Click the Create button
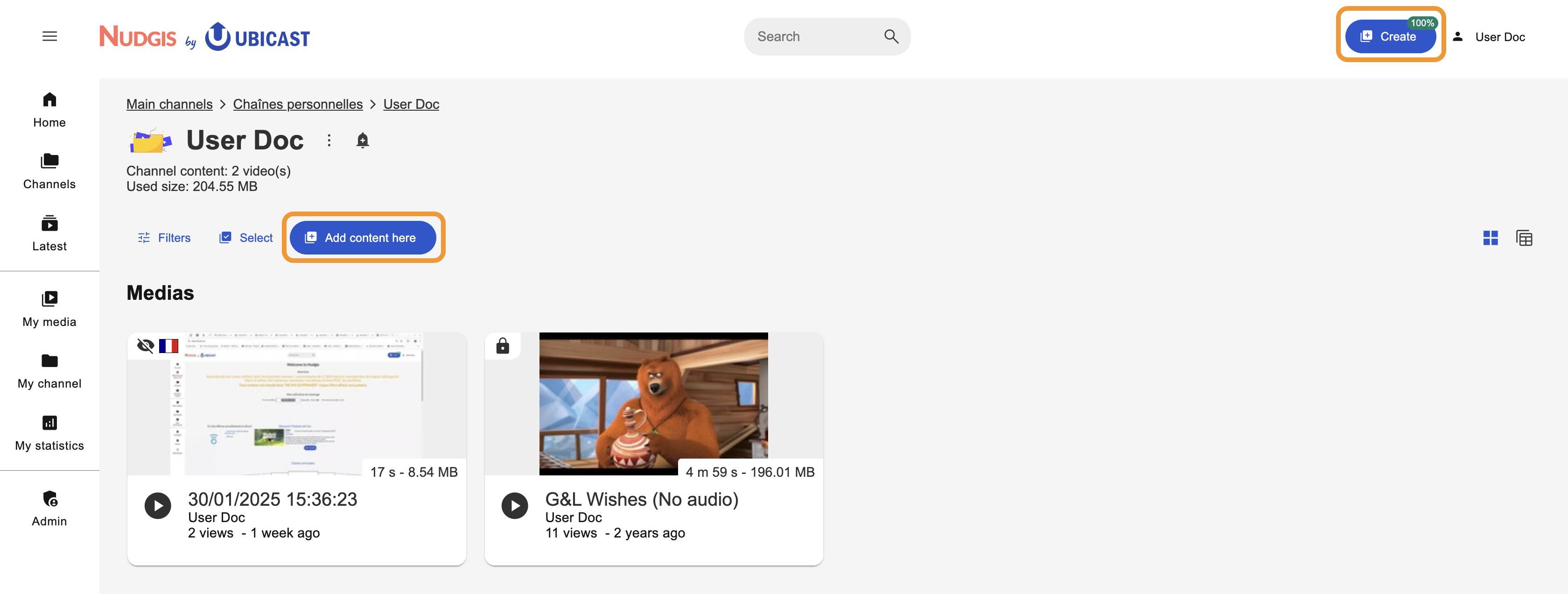1568x594 pixels. [1390, 36]
